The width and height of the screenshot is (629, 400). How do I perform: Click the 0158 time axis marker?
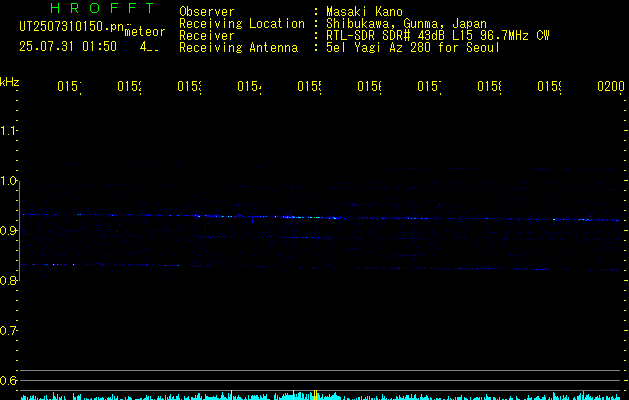pos(489,87)
